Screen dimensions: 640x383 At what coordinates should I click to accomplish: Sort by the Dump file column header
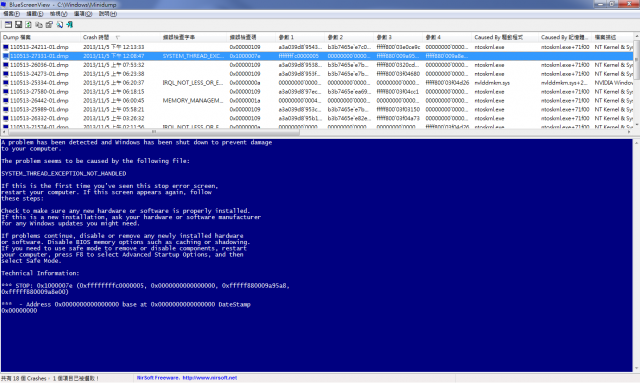coord(41,37)
